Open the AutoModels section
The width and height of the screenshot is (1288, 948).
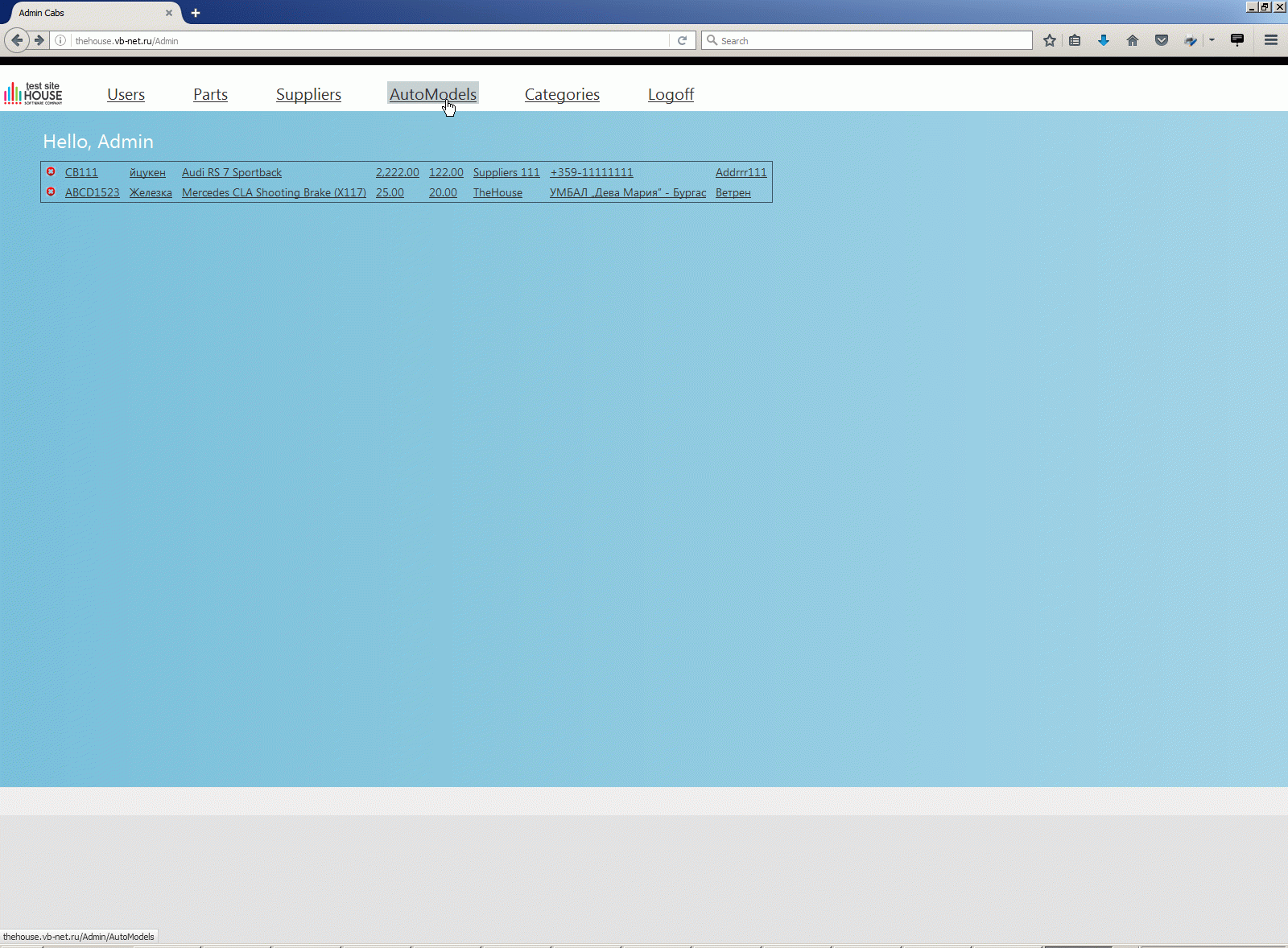pyautogui.click(x=433, y=93)
